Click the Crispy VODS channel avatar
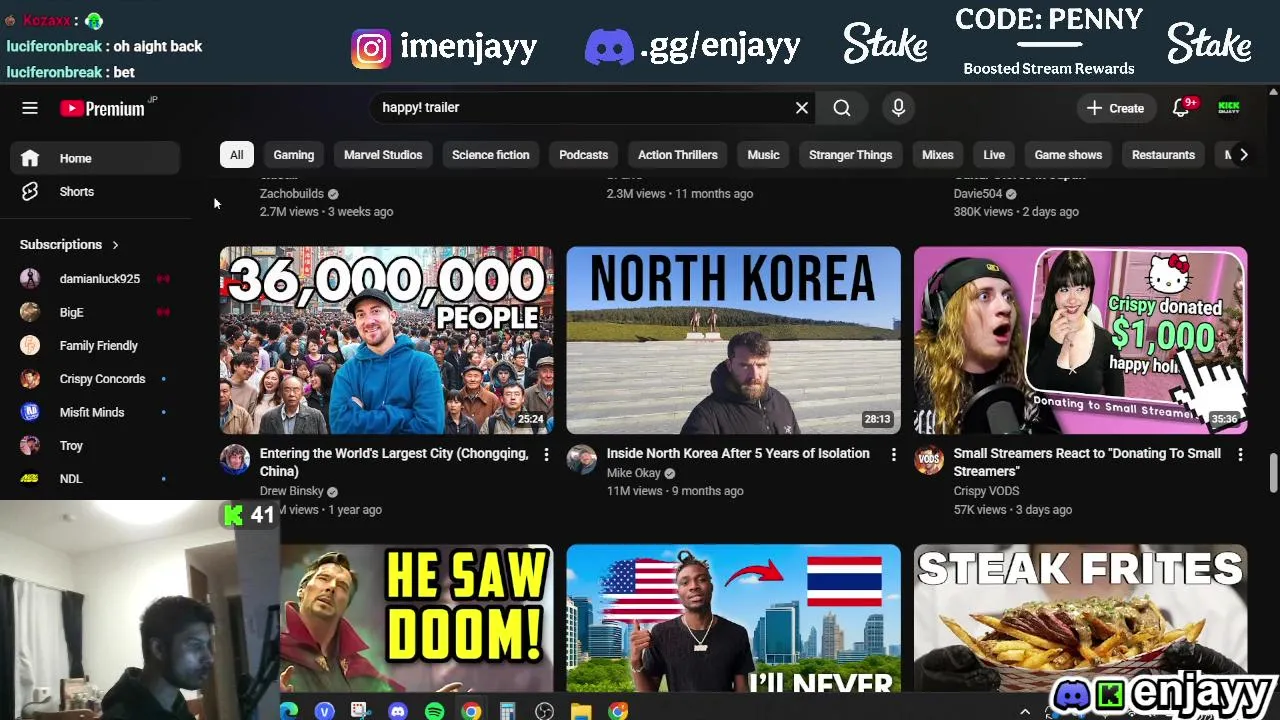This screenshot has height=720, width=1280. click(929, 460)
